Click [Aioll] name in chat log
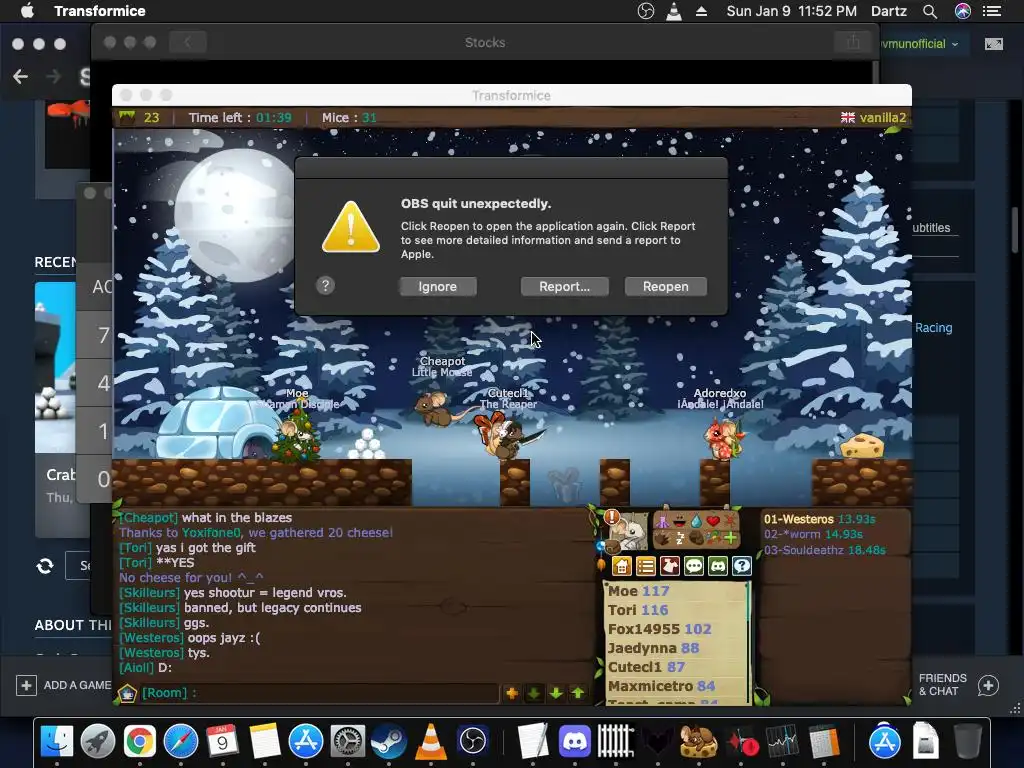Image resolution: width=1024 pixels, height=768 pixels. [136, 667]
